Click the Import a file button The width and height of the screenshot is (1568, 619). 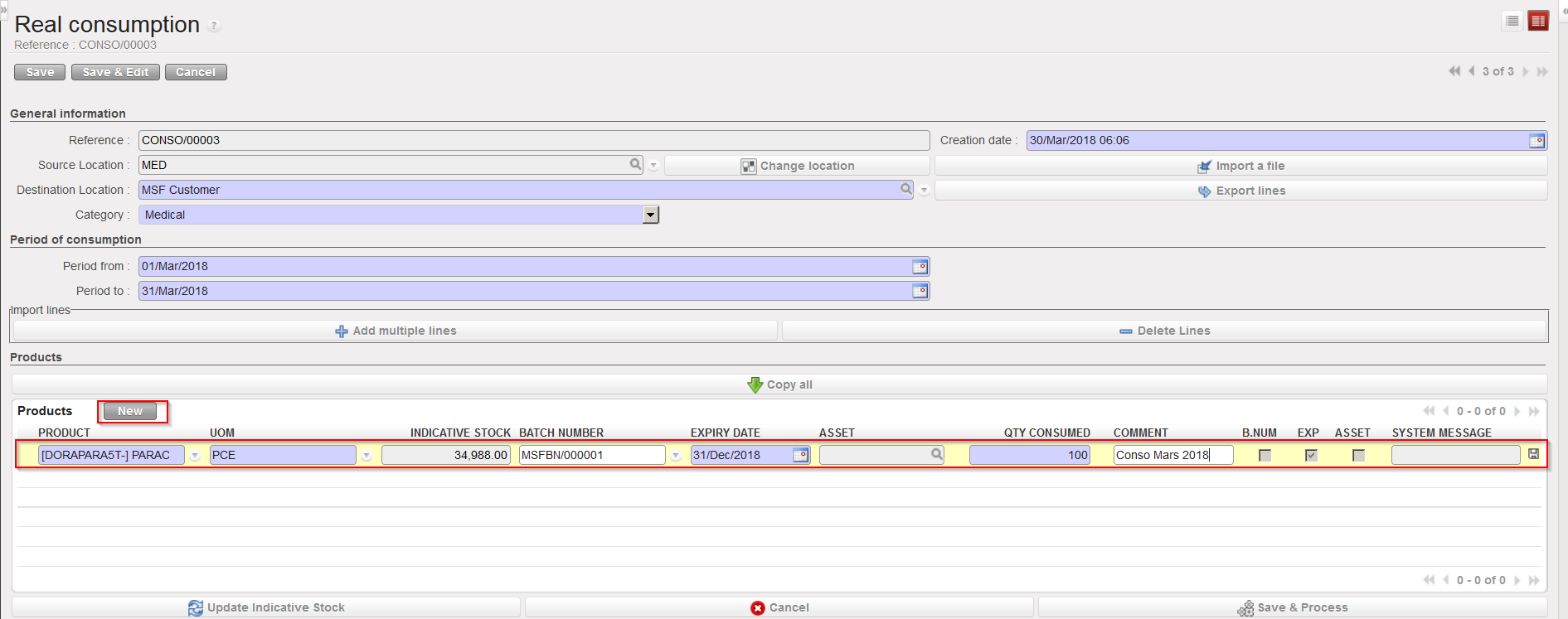[x=1240, y=166]
